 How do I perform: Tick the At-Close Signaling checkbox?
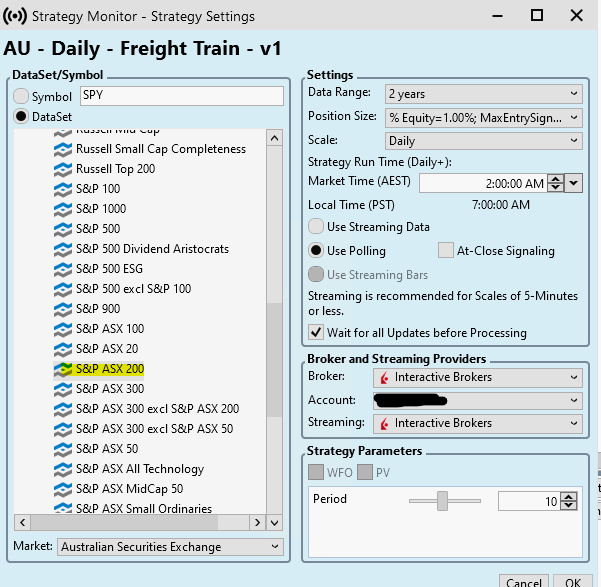(446, 251)
